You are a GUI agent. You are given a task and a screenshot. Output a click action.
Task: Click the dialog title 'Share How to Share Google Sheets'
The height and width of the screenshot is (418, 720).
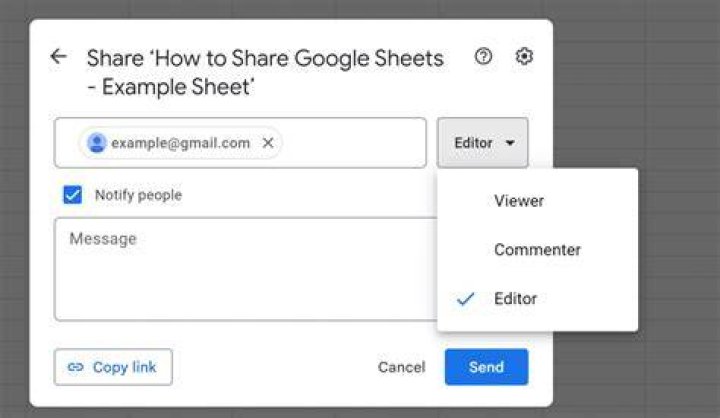click(x=265, y=73)
